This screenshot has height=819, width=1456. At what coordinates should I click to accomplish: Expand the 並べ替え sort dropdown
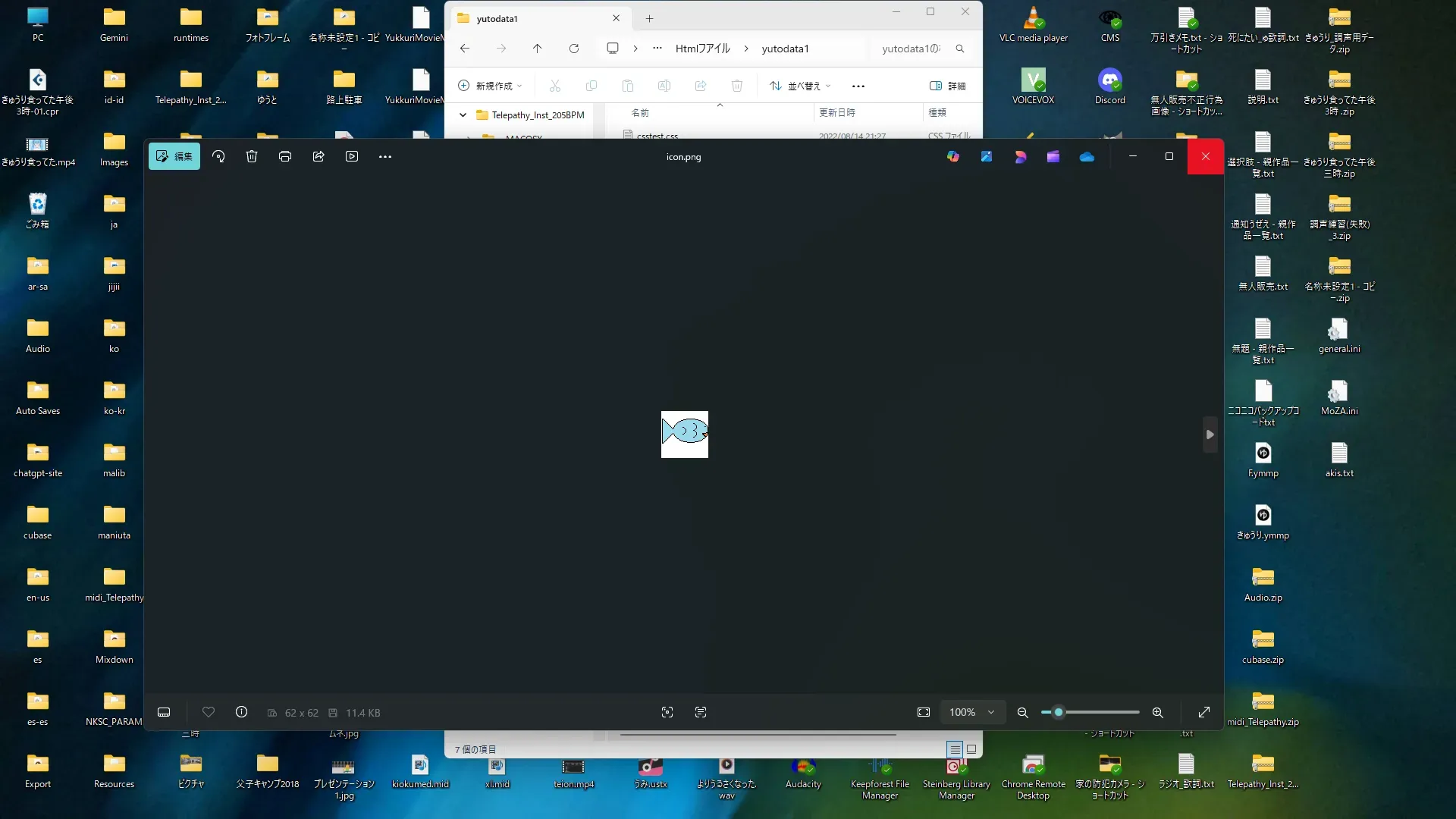(801, 86)
